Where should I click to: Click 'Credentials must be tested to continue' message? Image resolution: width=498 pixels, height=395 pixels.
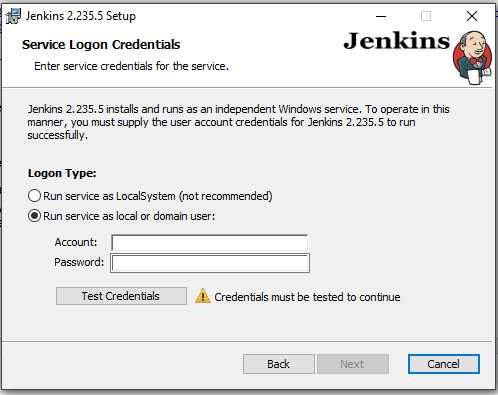coord(307,297)
